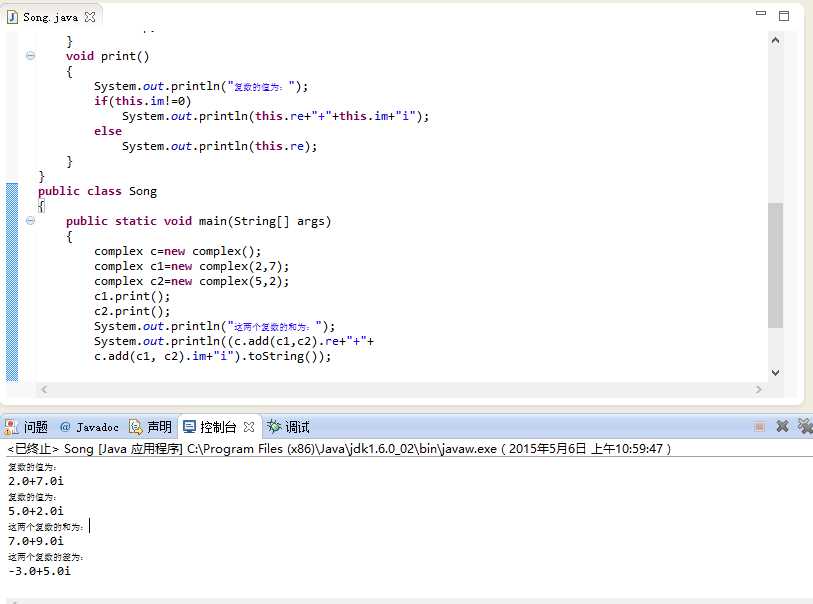This screenshot has width=813, height=604.
Task: Open the 声明 (Declaration) tab
Action: pos(150,427)
